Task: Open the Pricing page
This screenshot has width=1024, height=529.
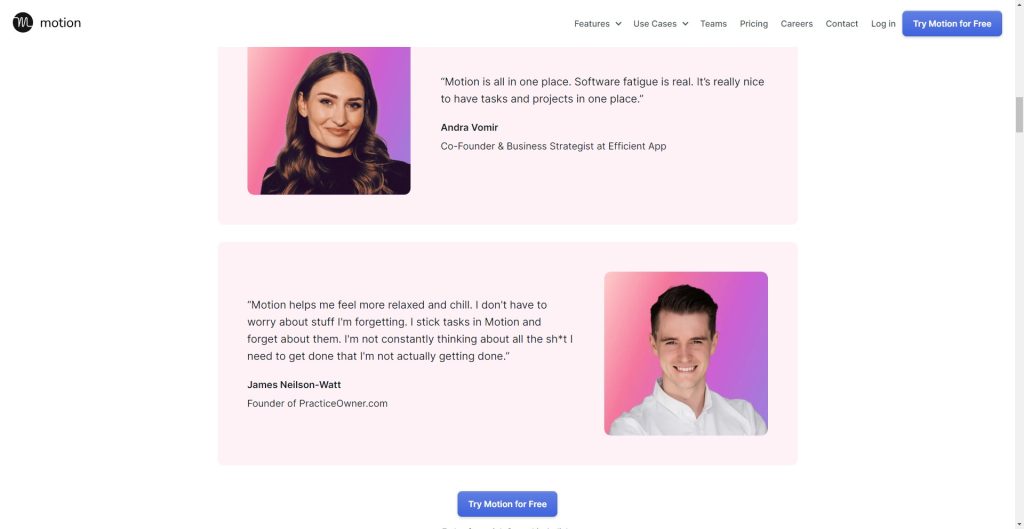Action: (754, 24)
